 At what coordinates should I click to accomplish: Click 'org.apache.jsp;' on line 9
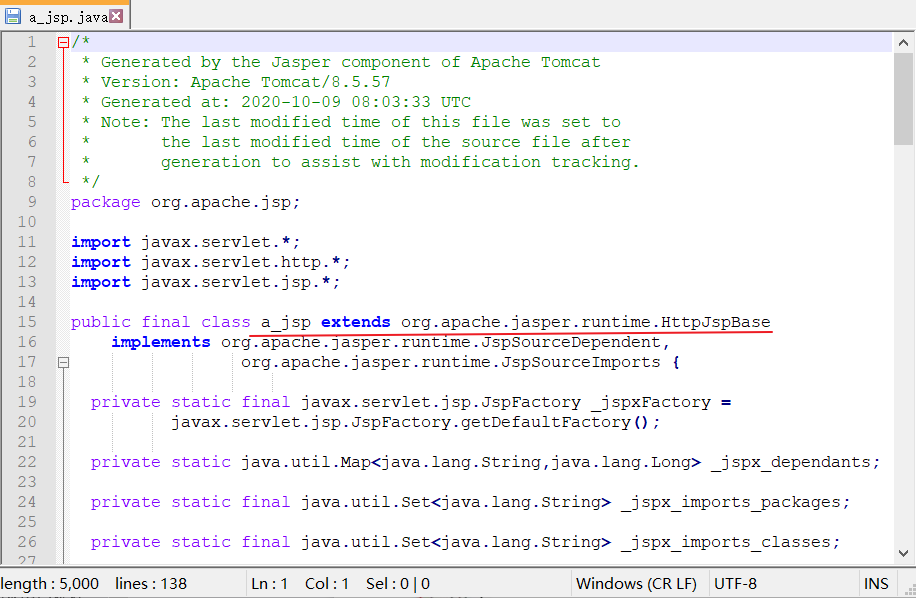click(x=225, y=203)
